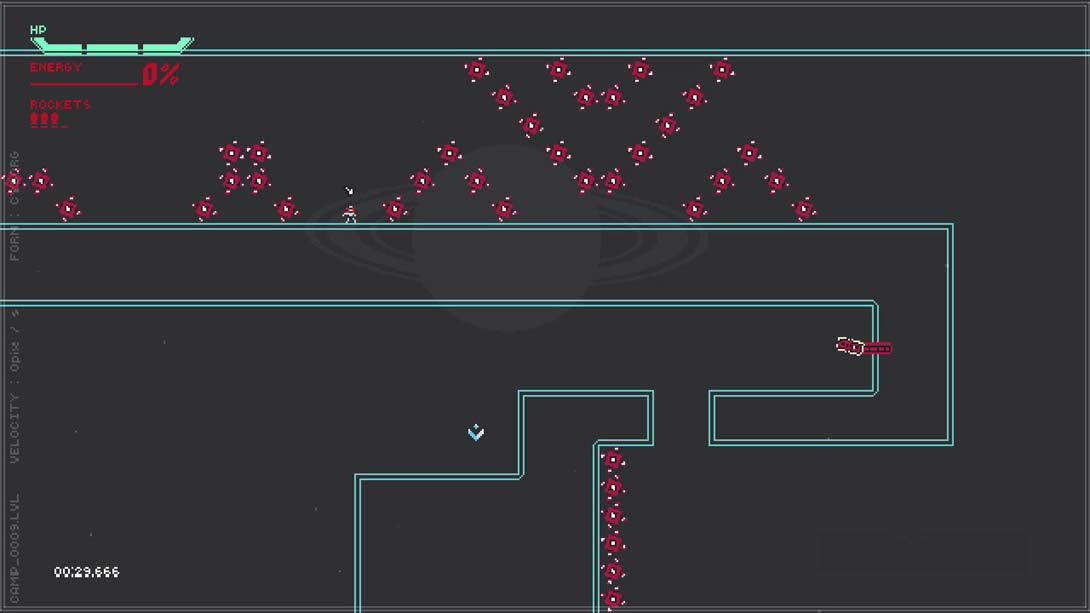Click the green HP health bar
The height and width of the screenshot is (613, 1090).
pos(112,45)
